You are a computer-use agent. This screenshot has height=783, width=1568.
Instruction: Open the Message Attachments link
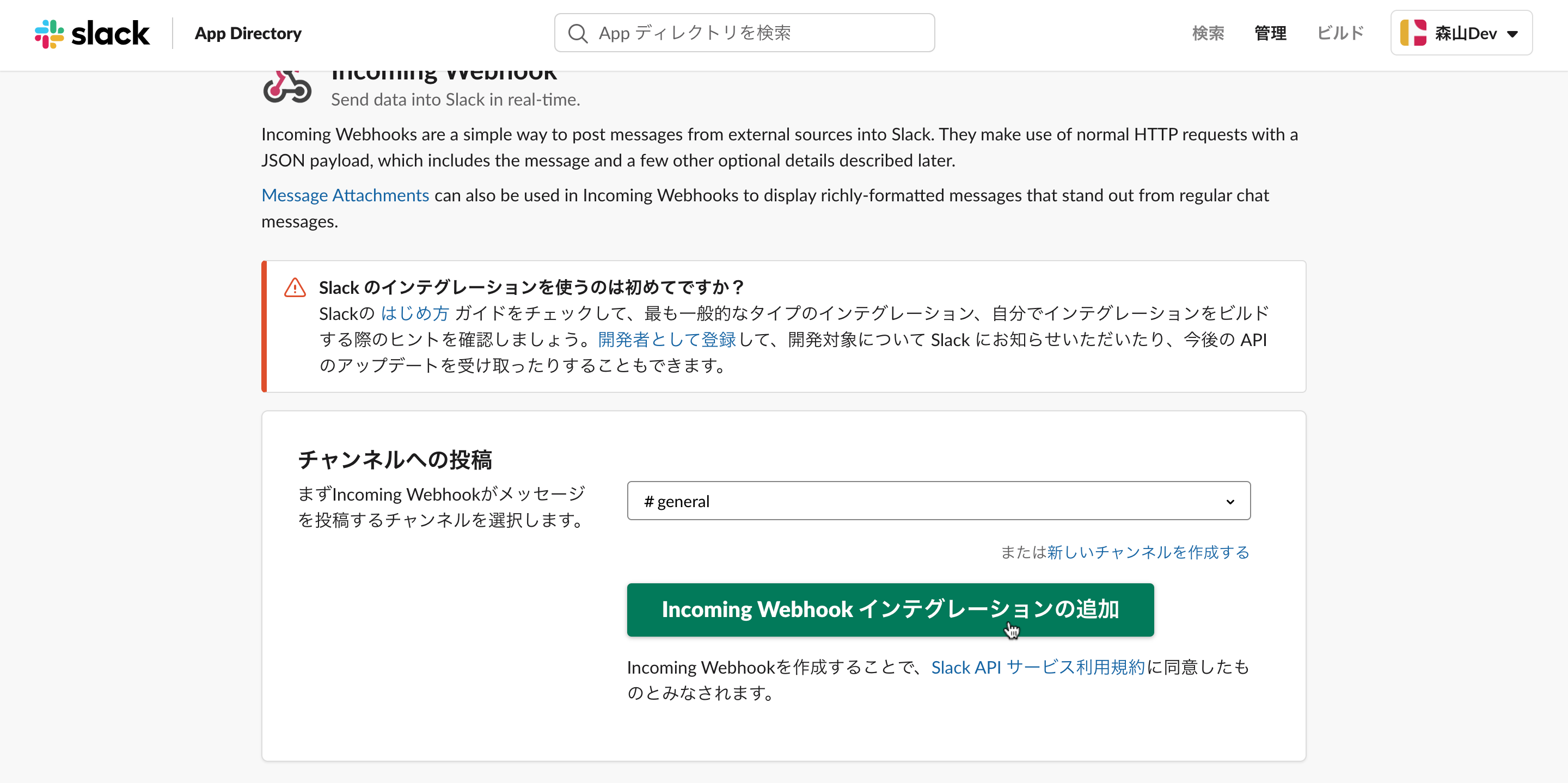coord(345,195)
